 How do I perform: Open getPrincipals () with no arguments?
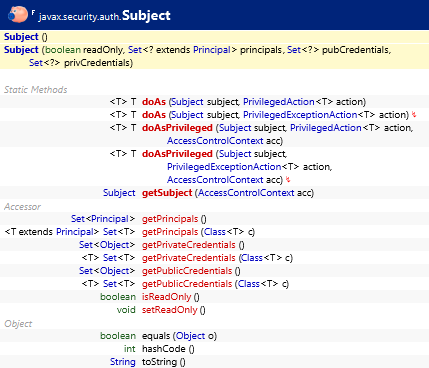click(x=170, y=219)
